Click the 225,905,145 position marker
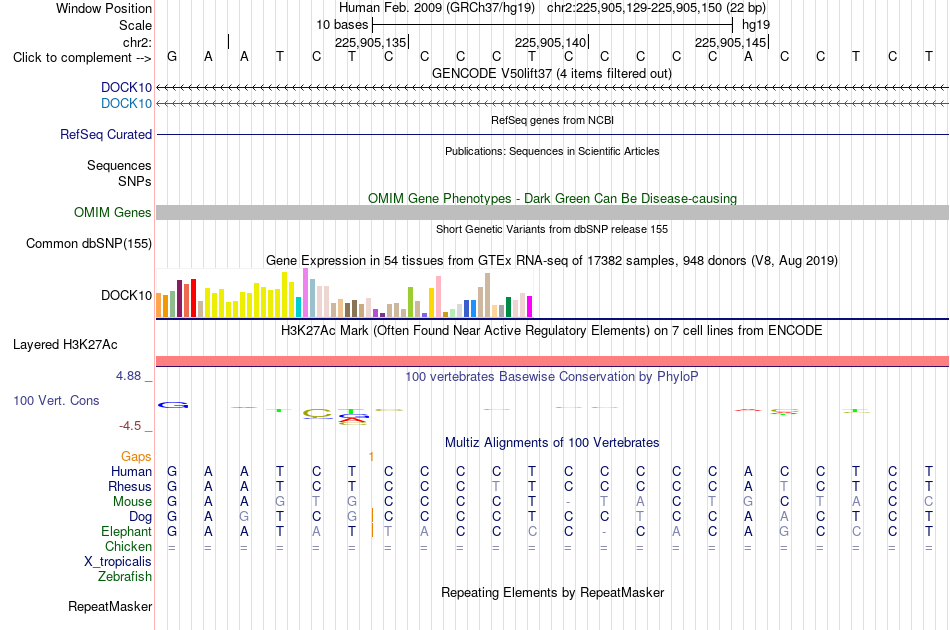Viewport: 950px width, 630px height. click(x=731, y=42)
